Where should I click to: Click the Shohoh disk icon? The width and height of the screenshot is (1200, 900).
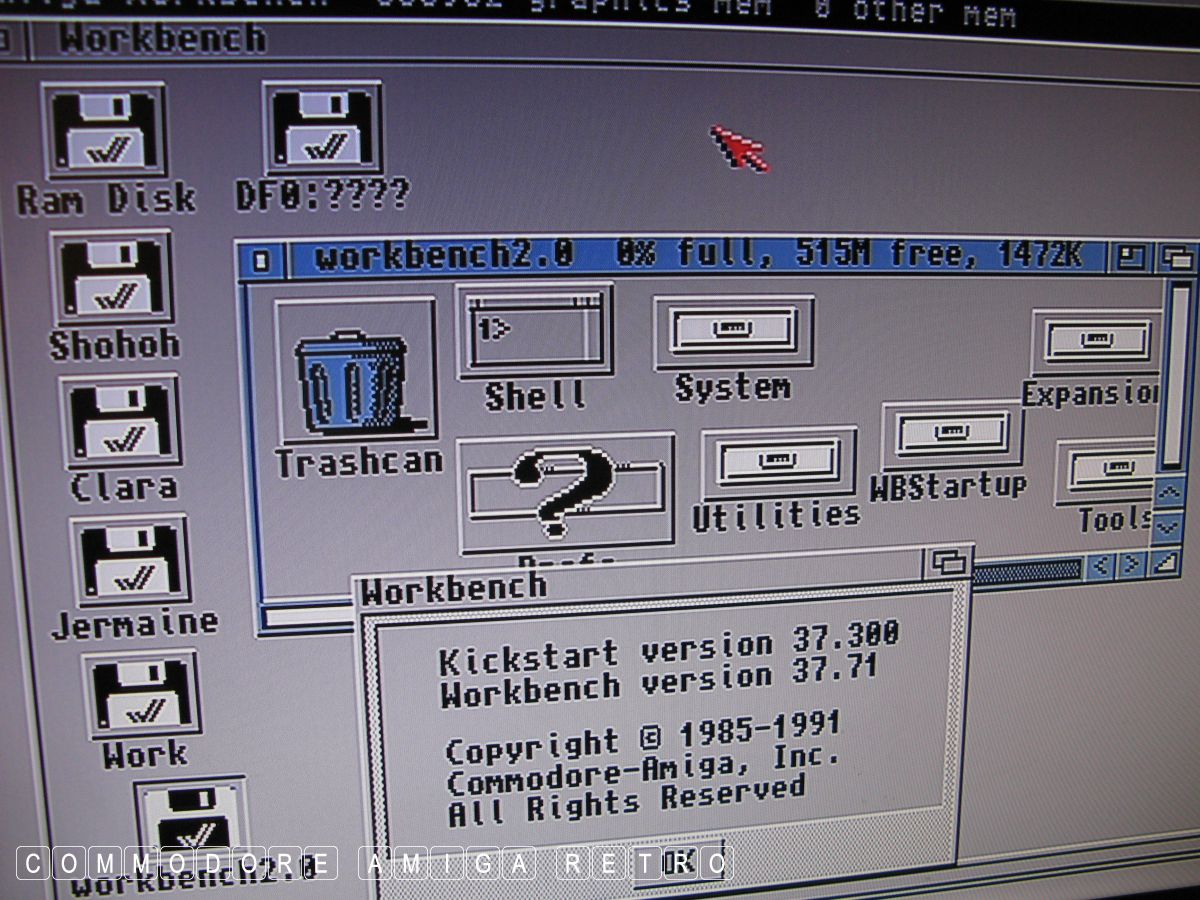coord(112,278)
